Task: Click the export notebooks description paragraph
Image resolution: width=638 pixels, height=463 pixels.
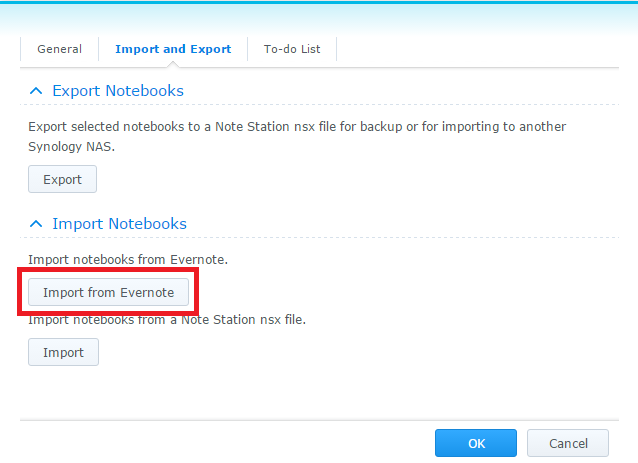Action: click(x=297, y=136)
